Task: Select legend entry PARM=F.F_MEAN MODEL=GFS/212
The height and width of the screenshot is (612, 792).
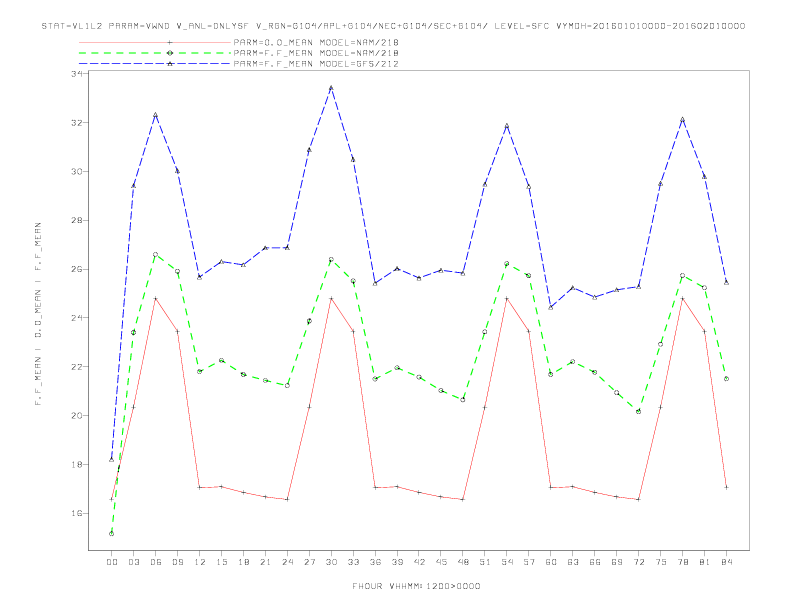Action: click(x=316, y=64)
